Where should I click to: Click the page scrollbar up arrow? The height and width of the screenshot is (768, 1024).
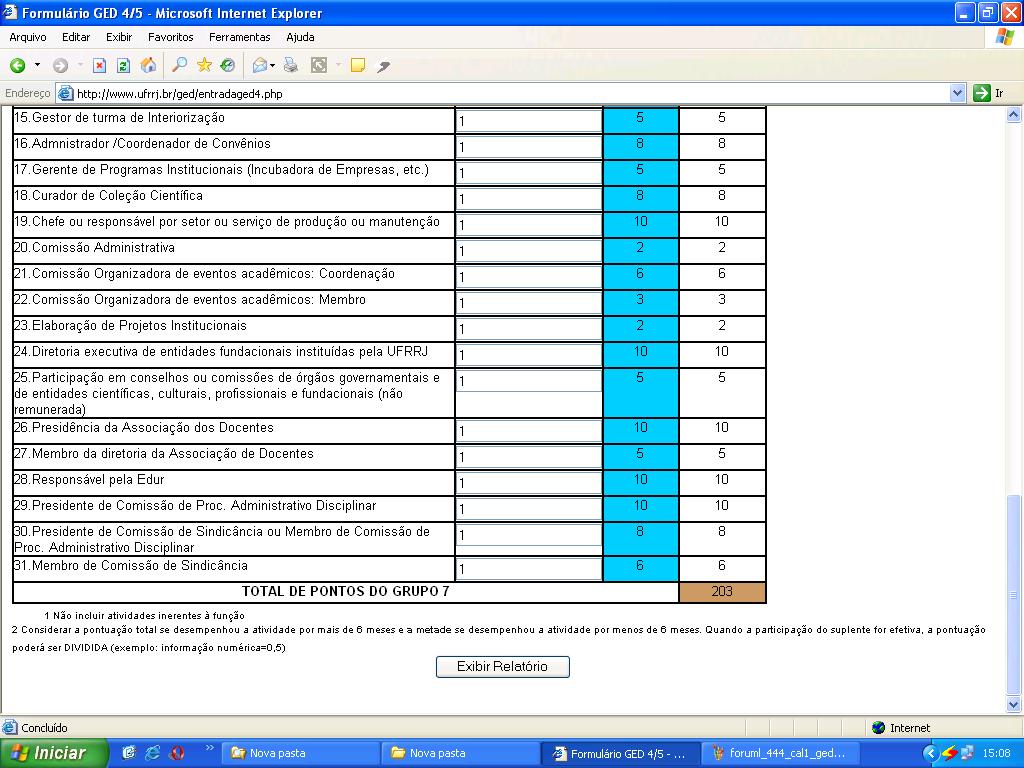coord(1014,115)
